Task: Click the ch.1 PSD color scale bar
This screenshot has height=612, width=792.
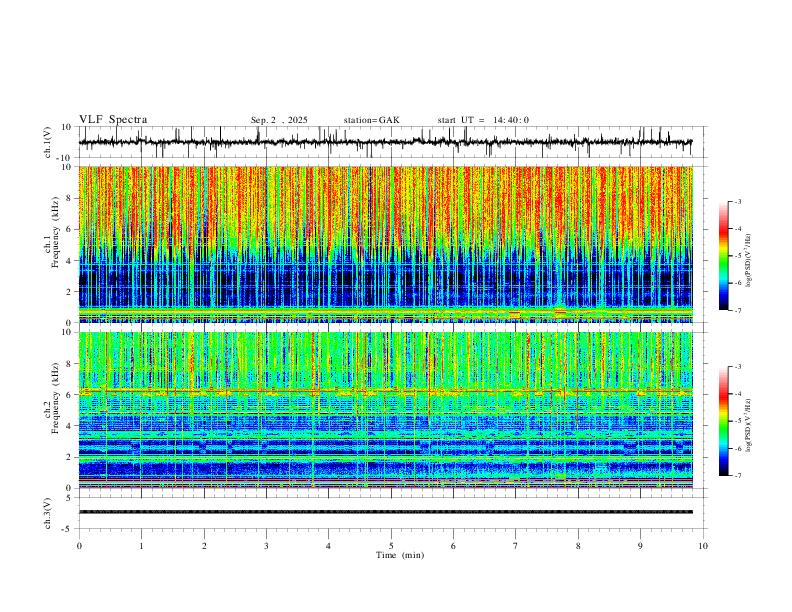Action: 723,256
